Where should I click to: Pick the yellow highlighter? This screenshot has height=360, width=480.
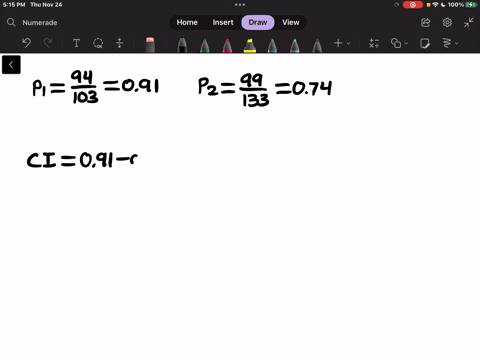click(250, 46)
